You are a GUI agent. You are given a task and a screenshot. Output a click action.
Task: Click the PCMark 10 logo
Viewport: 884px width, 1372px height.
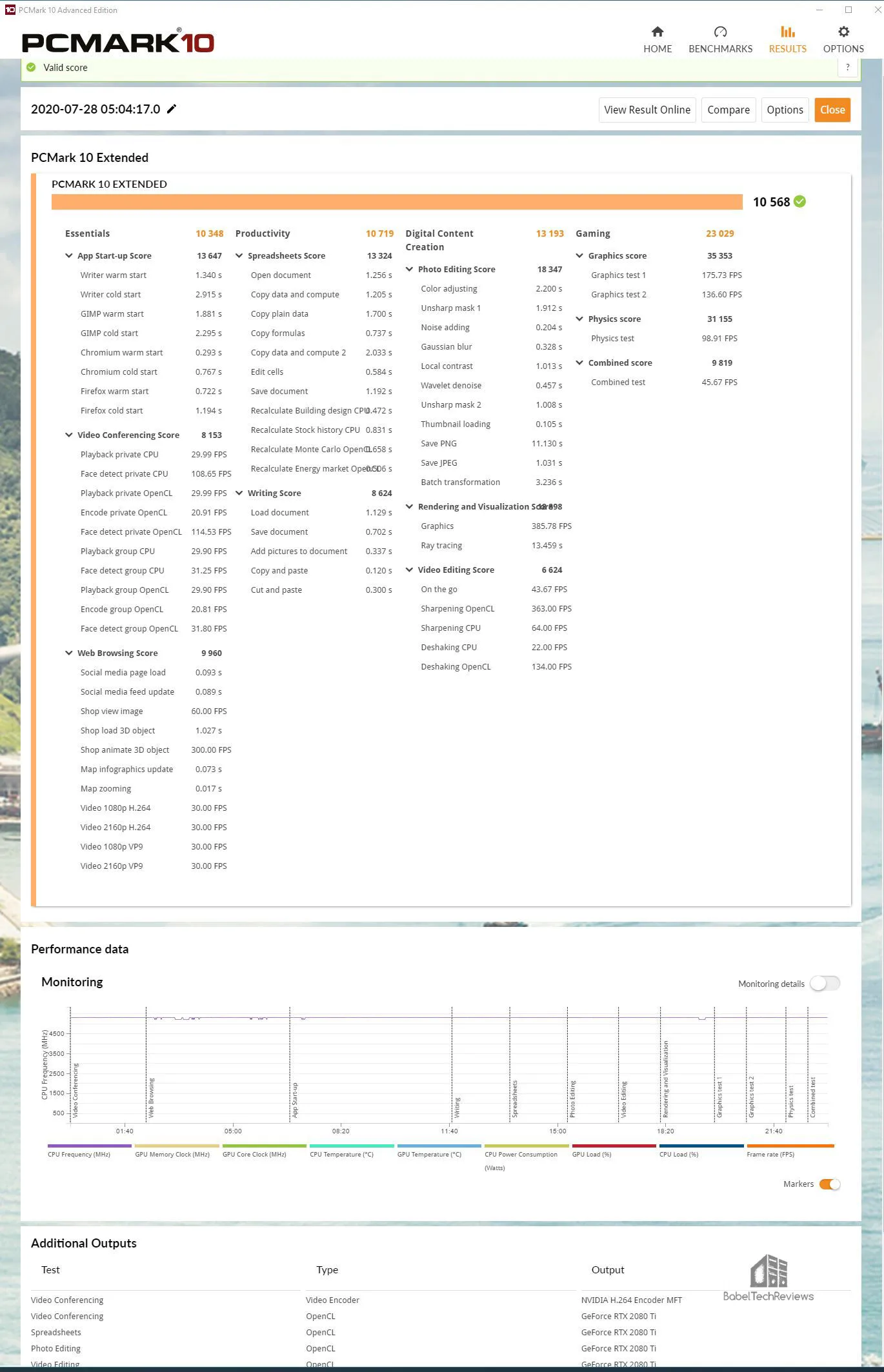point(118,41)
